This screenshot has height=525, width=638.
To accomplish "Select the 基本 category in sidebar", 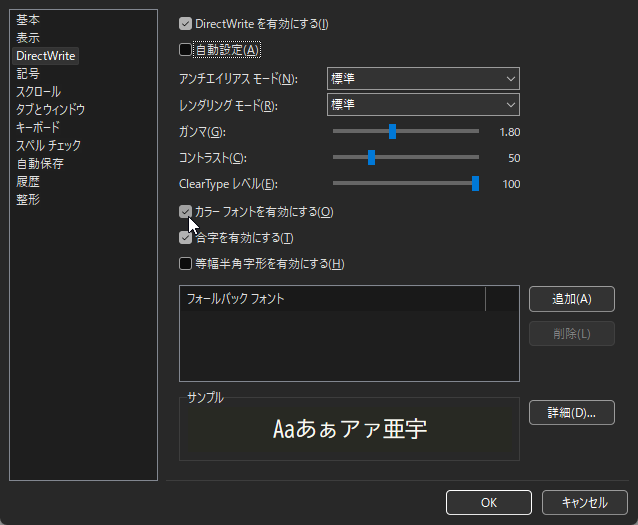I will pos(28,20).
